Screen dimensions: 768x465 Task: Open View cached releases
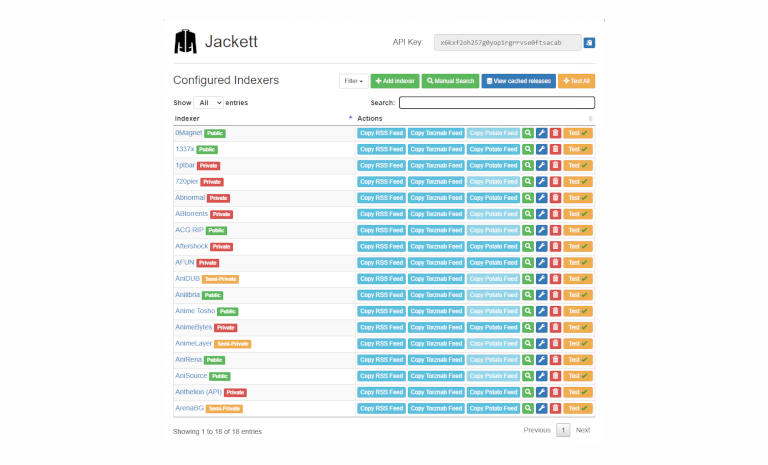click(x=519, y=81)
